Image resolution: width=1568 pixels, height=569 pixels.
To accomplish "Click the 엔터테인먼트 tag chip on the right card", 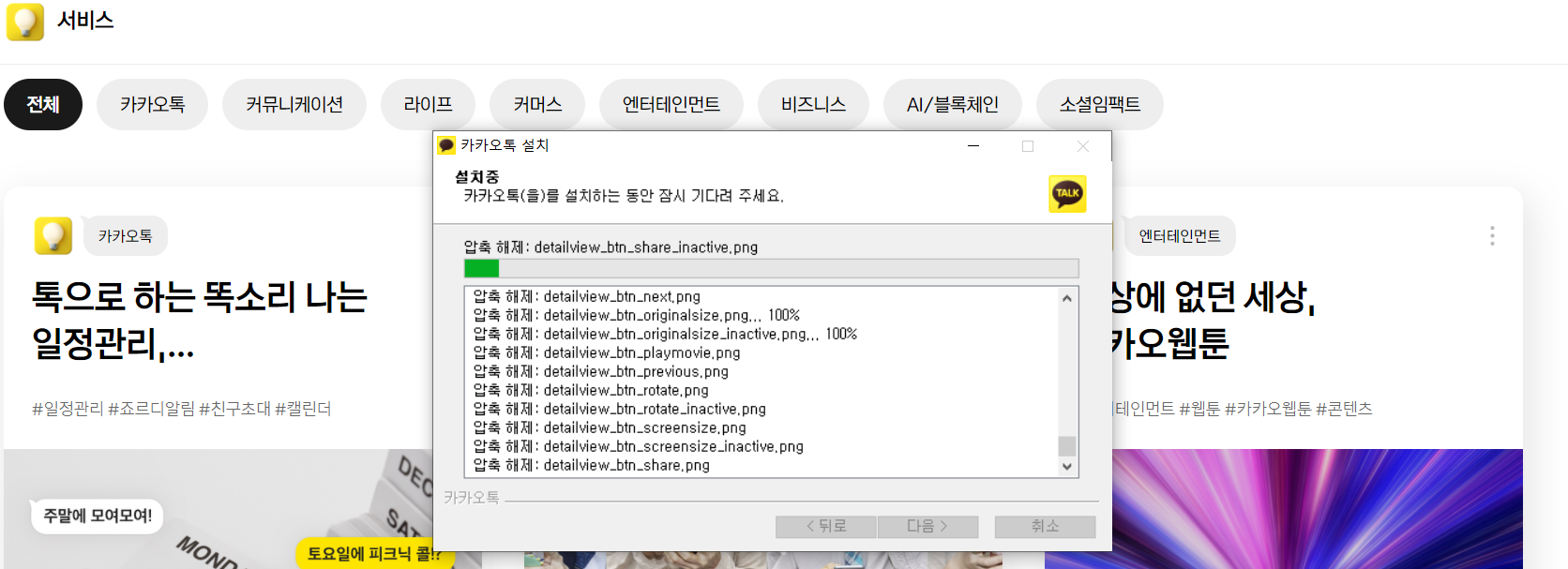I will [1179, 236].
